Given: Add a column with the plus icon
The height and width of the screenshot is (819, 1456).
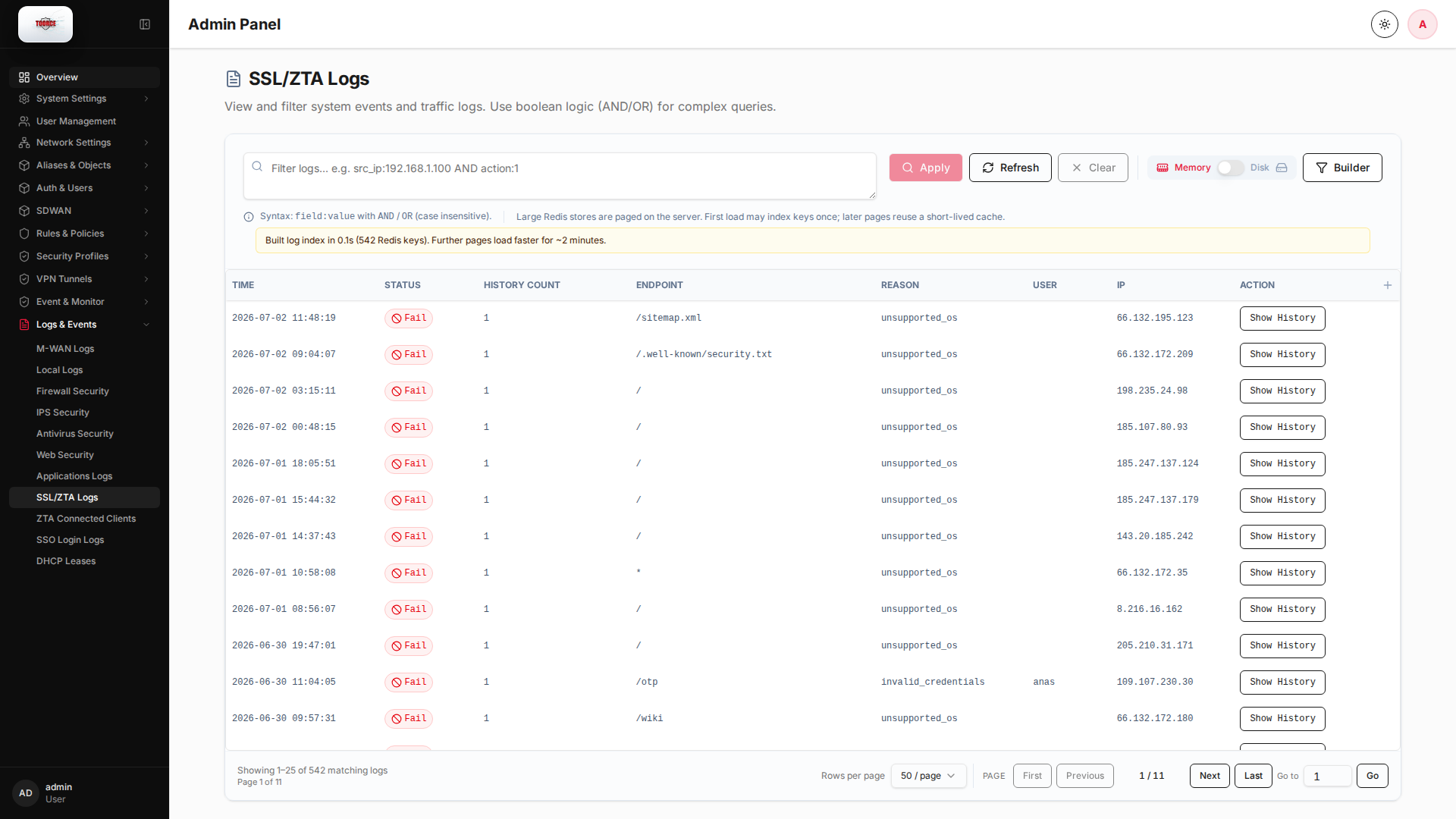Looking at the screenshot, I should tap(1388, 285).
